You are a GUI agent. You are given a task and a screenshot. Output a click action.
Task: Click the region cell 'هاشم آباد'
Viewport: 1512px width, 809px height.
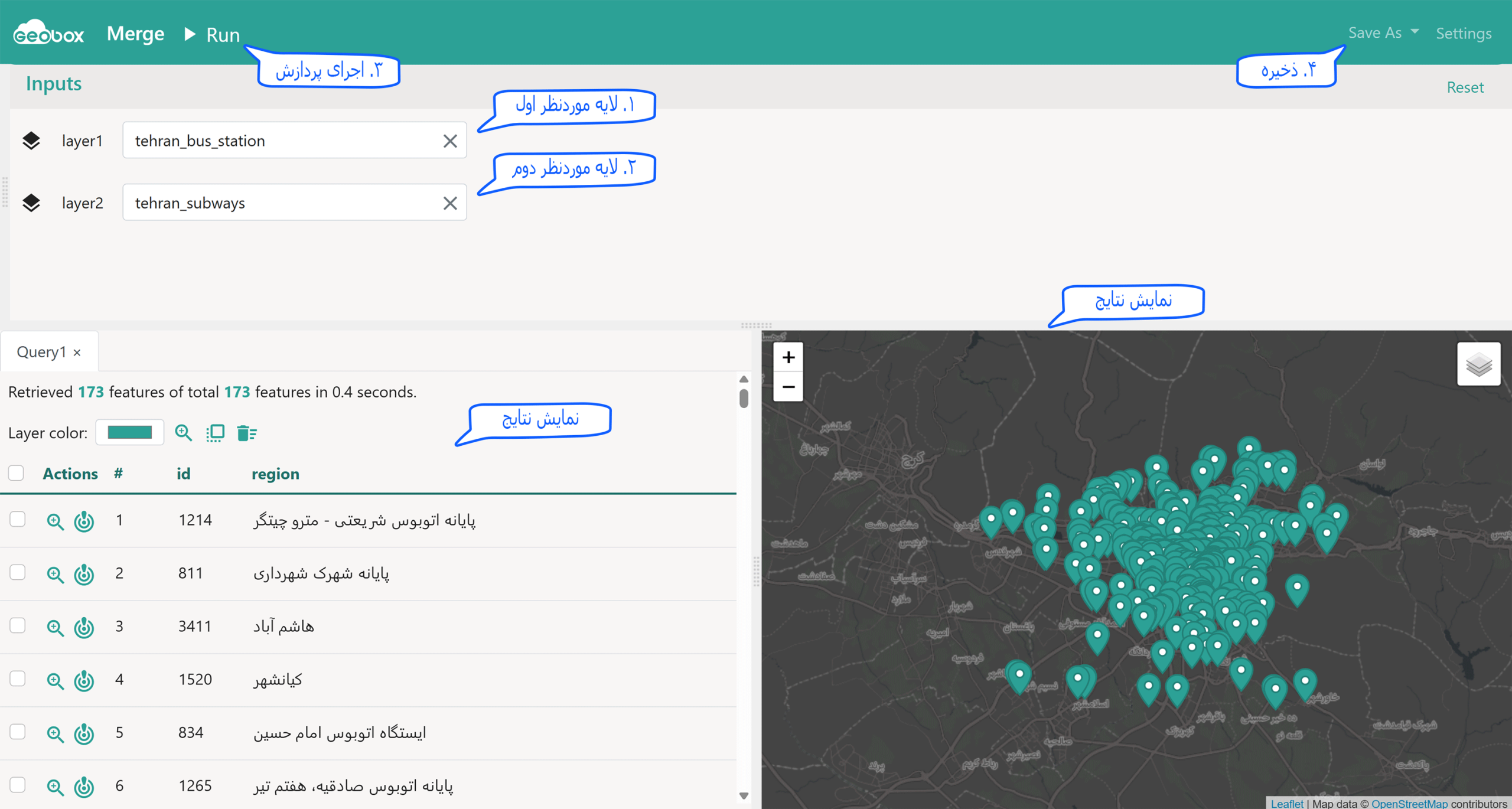pos(283,626)
